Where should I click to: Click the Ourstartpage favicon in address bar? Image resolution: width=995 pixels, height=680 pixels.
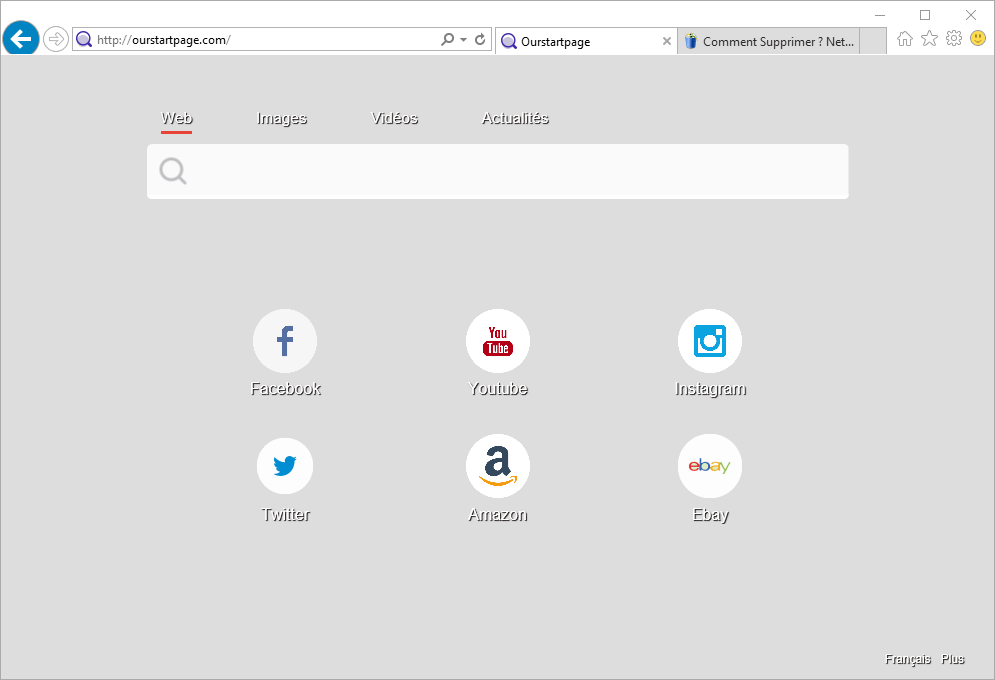click(84, 40)
